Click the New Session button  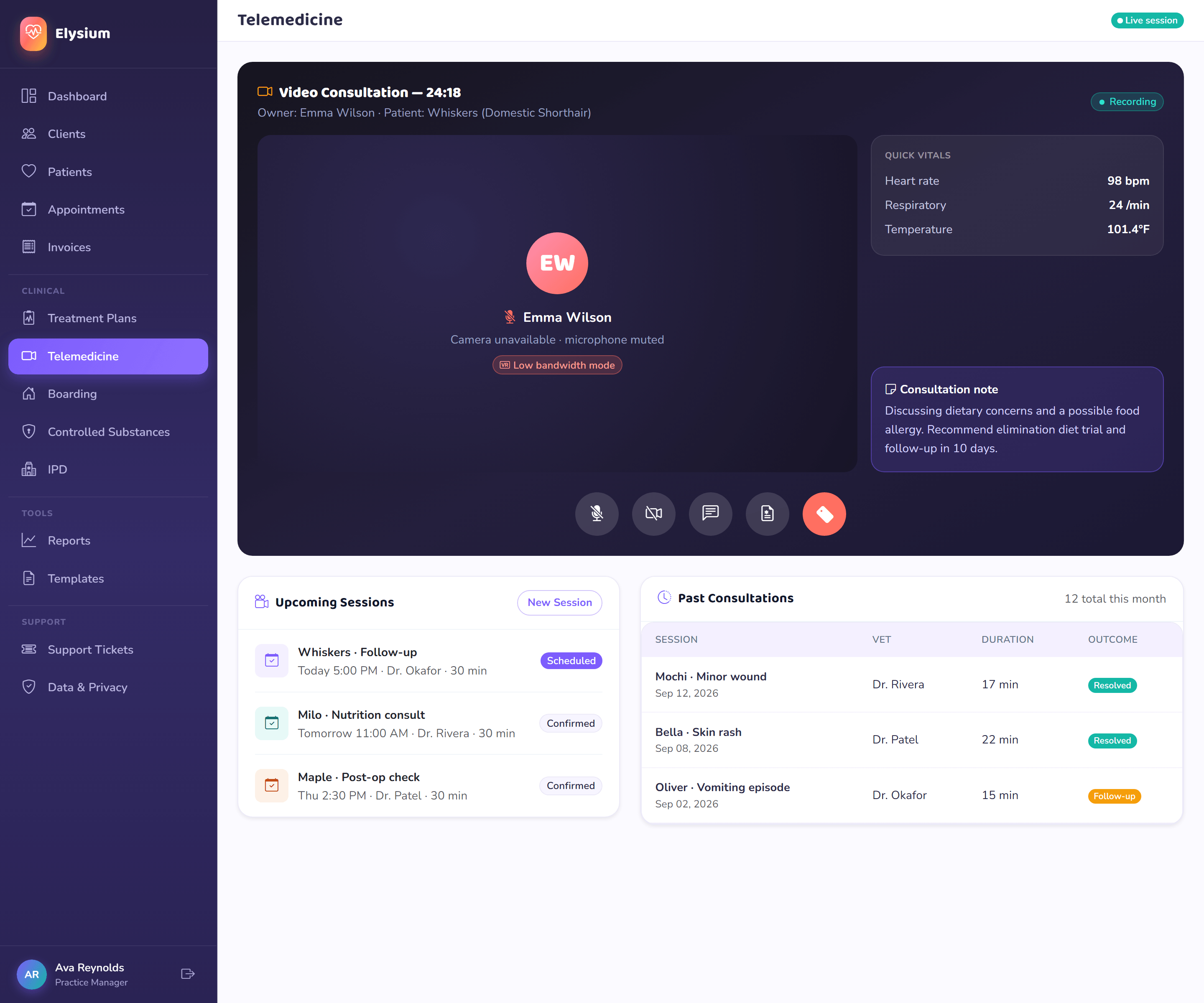(x=560, y=602)
